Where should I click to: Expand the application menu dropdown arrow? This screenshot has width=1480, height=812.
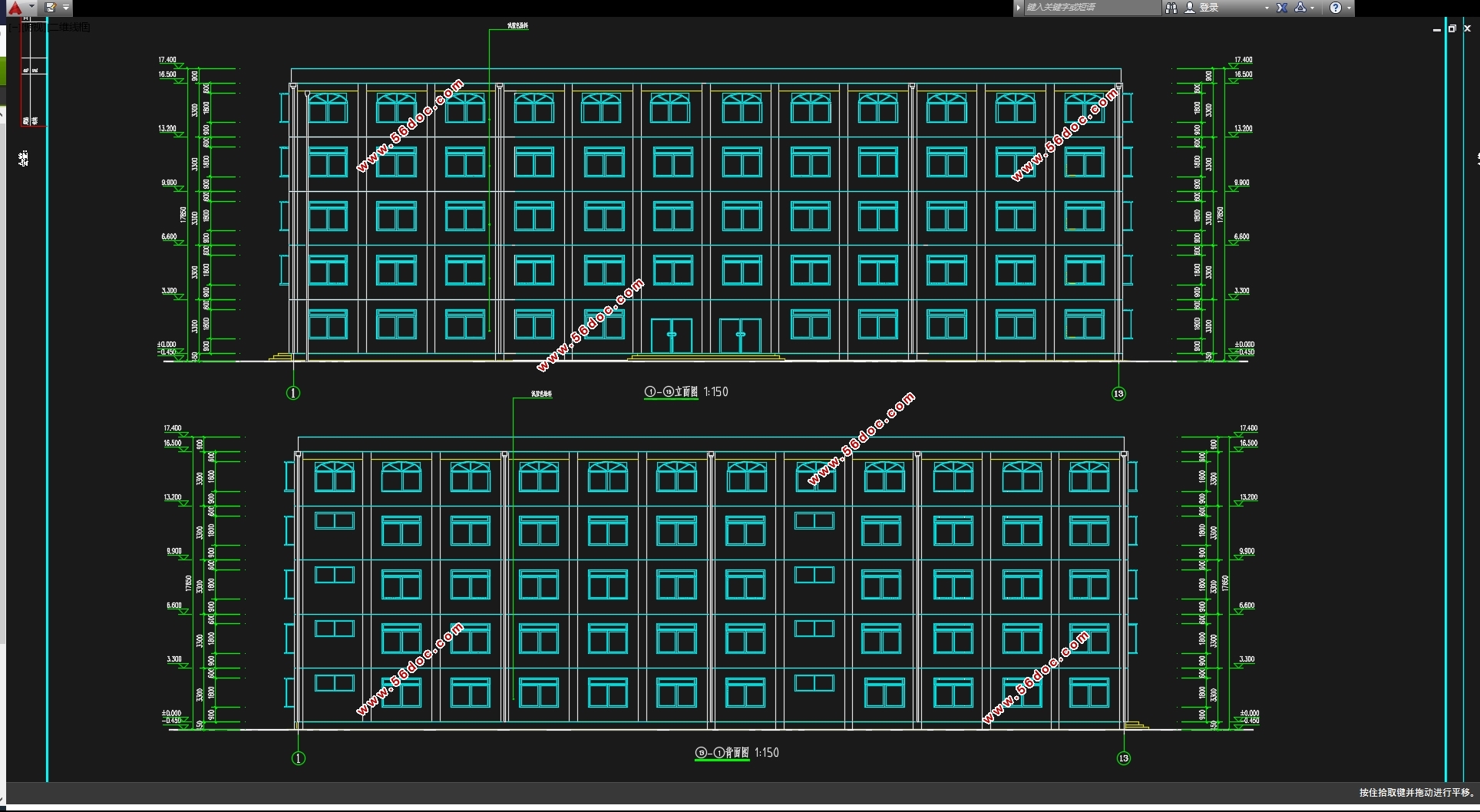click(x=31, y=7)
